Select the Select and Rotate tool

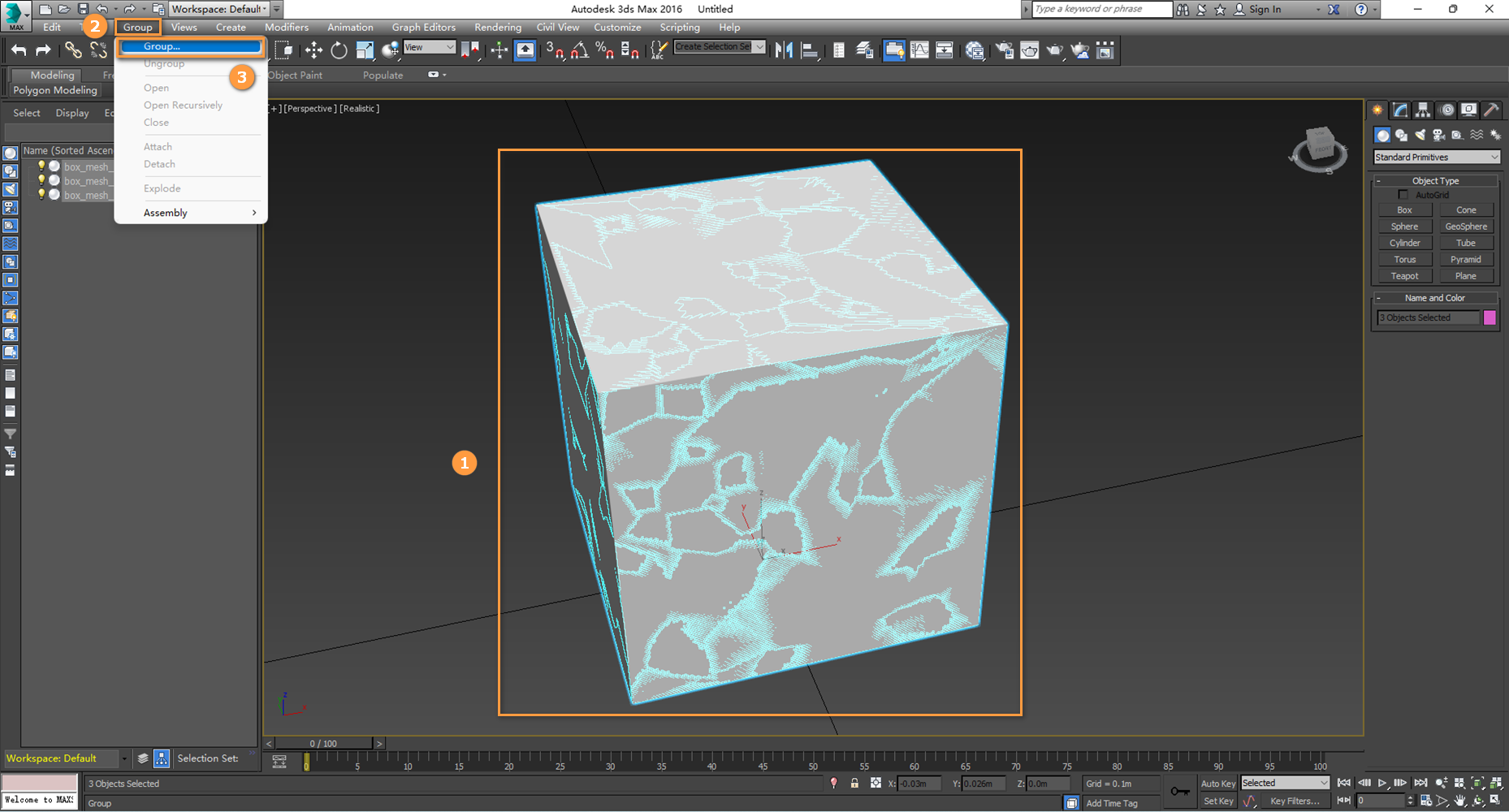339,50
